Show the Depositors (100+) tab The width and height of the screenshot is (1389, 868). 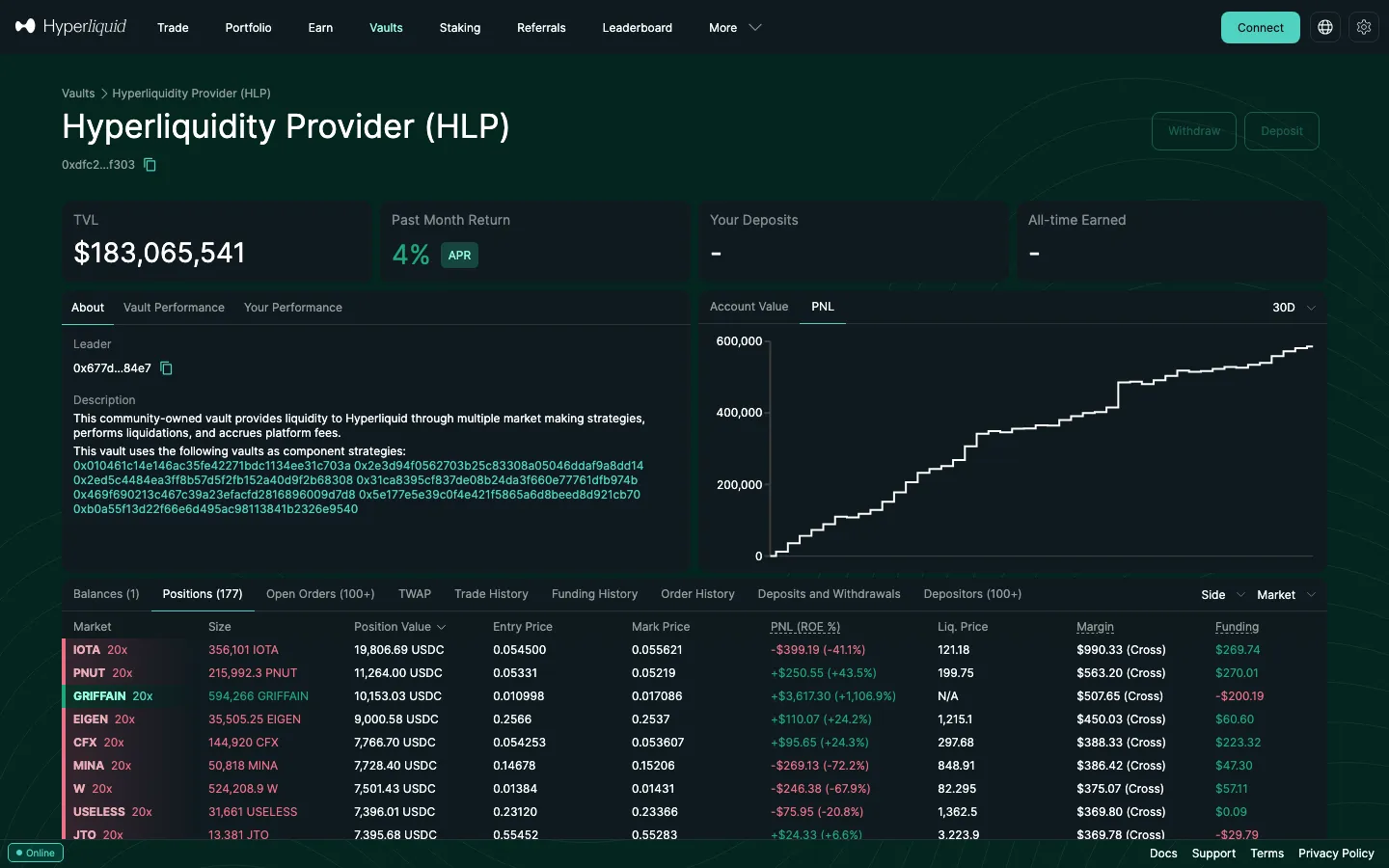click(972, 594)
